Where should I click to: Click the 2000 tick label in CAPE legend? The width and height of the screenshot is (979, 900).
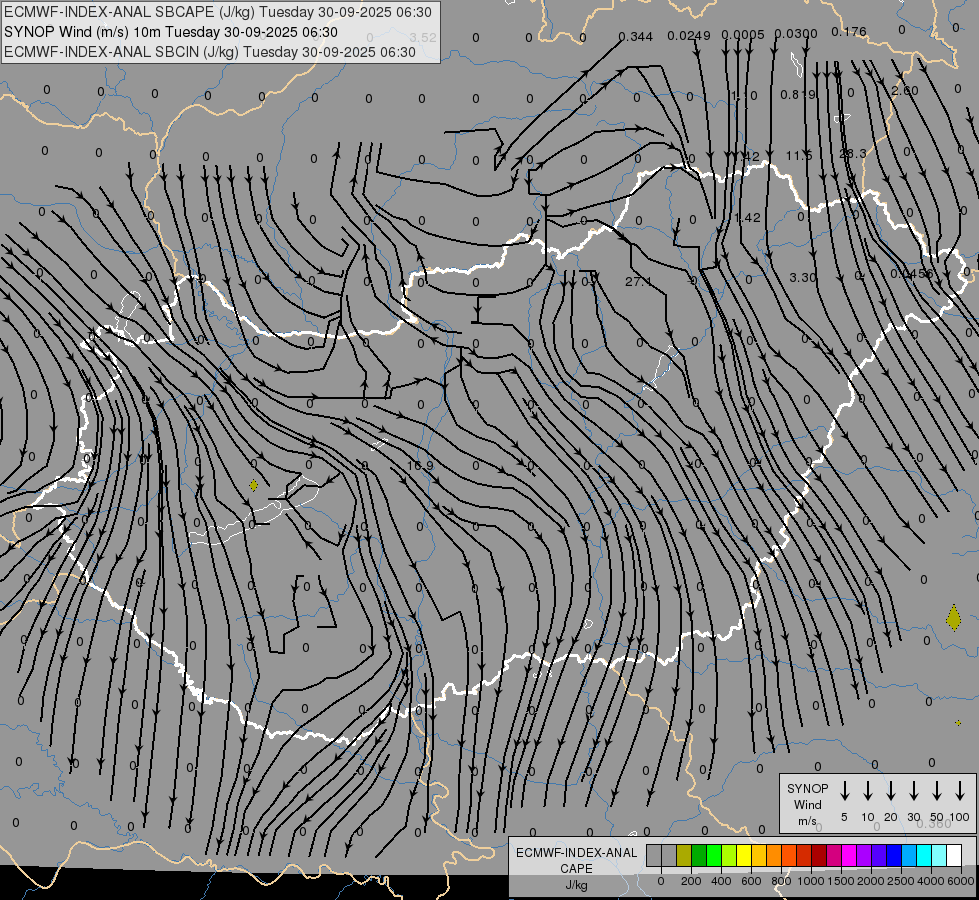[x=871, y=881]
